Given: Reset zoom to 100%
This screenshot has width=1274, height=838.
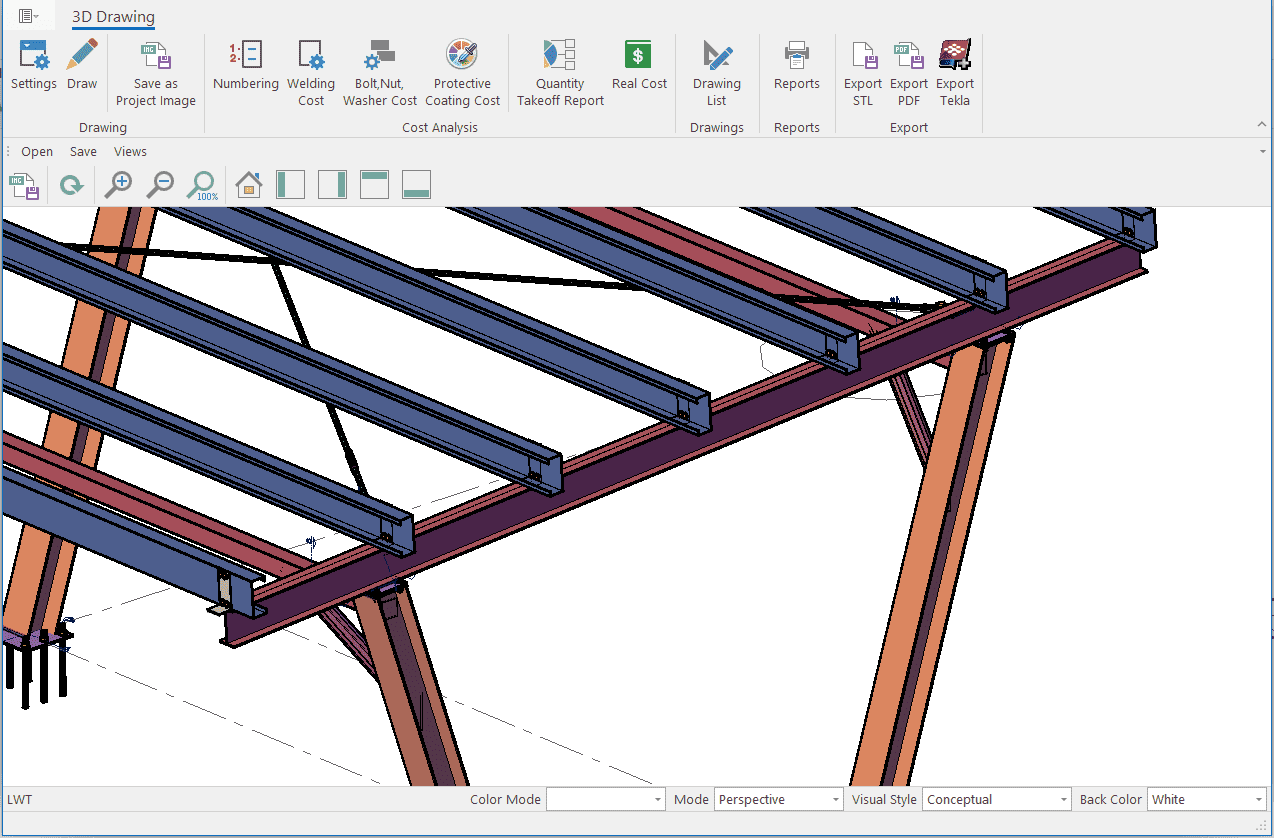Looking at the screenshot, I should click(x=203, y=185).
